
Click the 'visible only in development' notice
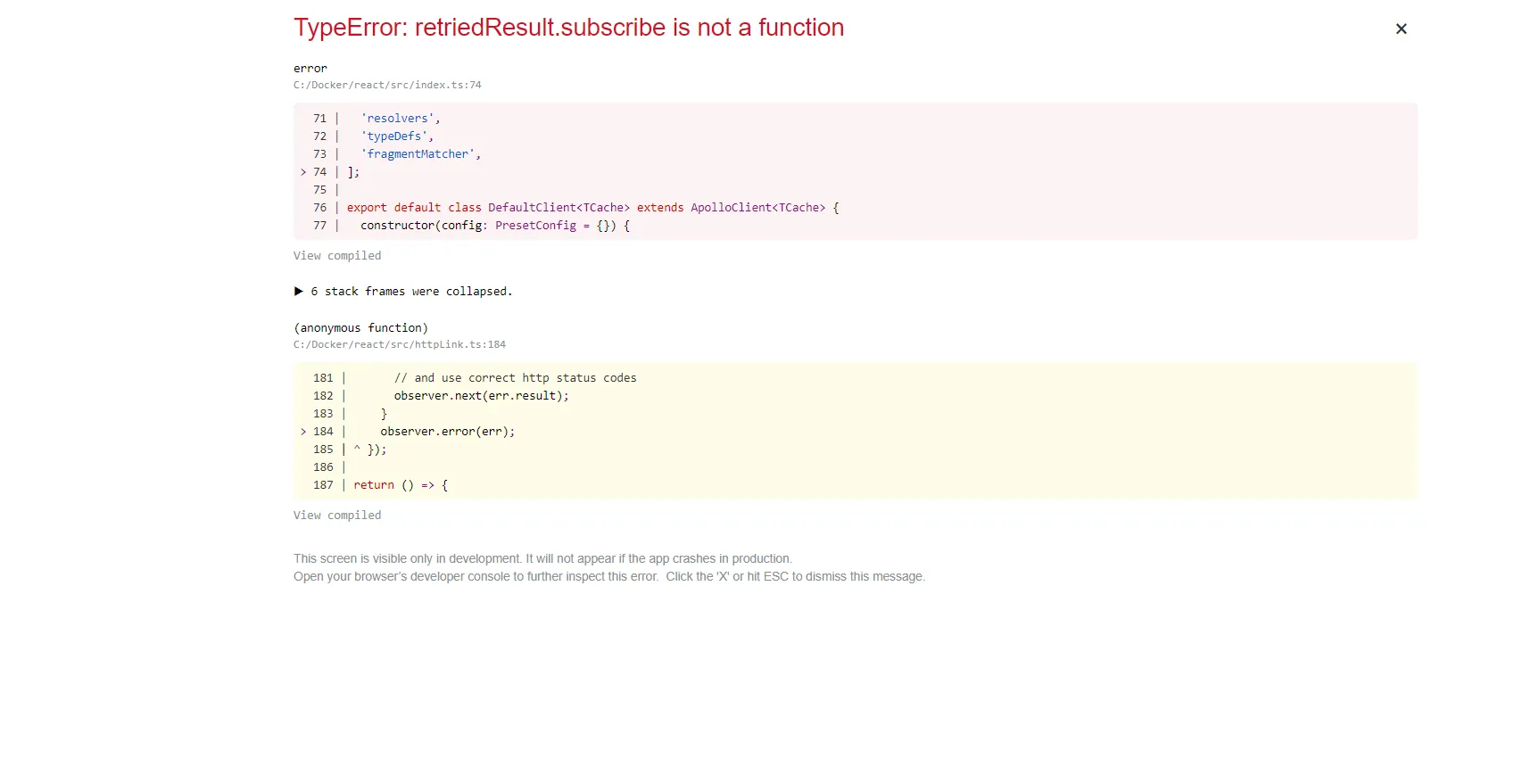click(x=542, y=559)
